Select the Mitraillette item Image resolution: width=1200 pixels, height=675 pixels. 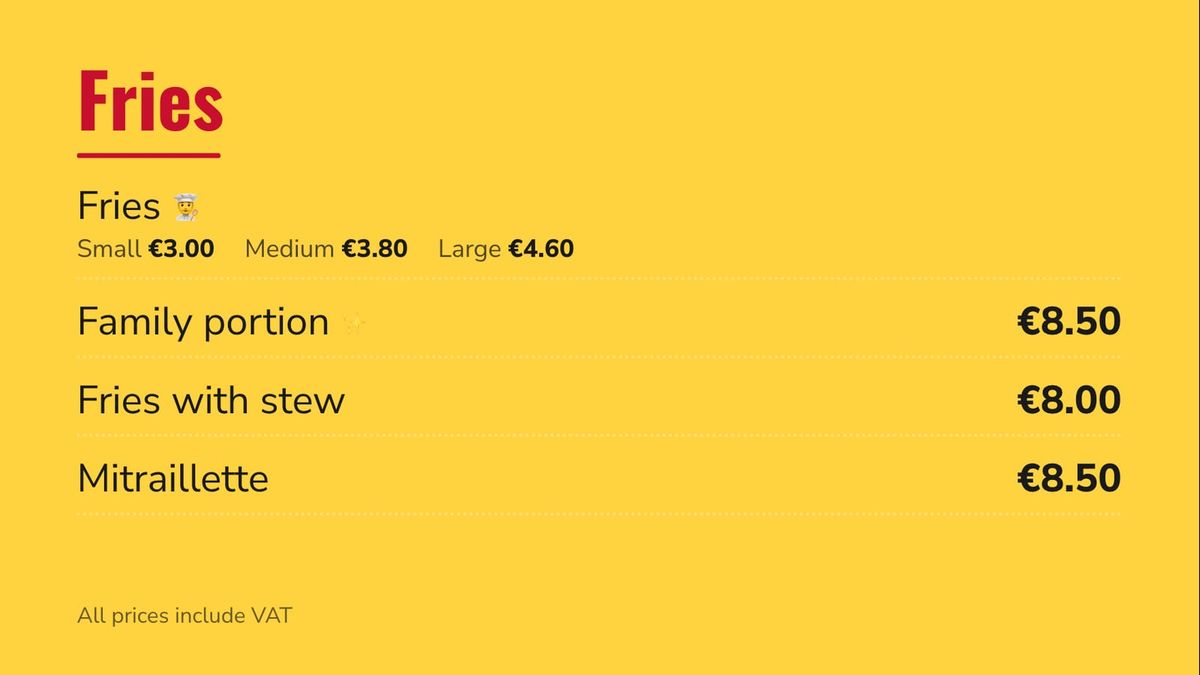coord(173,478)
